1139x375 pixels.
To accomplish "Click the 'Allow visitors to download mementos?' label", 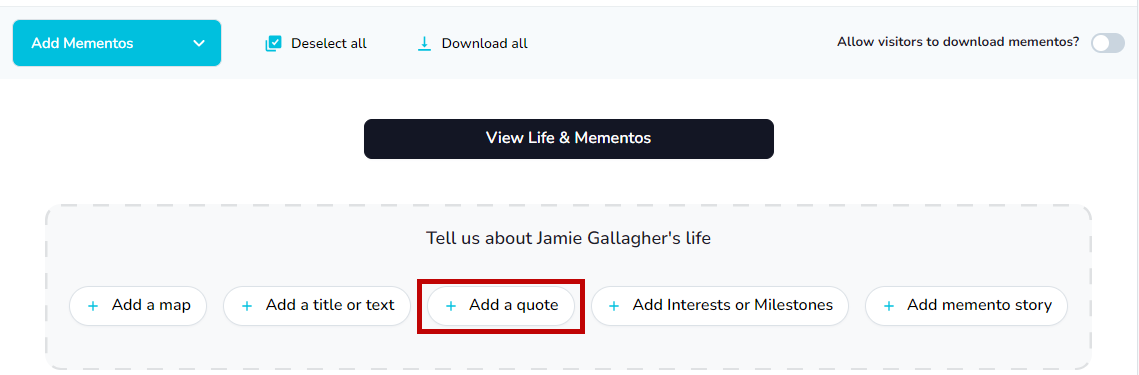I will pyautogui.click(x=958, y=42).
